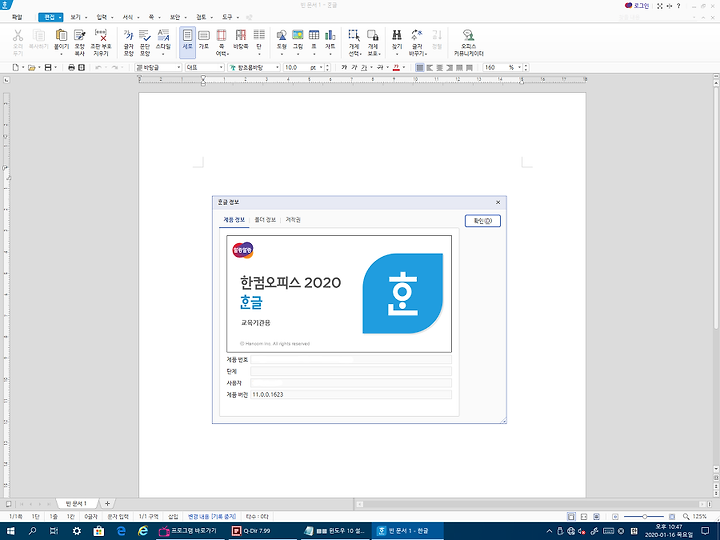
Task: Insert a Table (표) from the ribbon
Action: (314, 36)
